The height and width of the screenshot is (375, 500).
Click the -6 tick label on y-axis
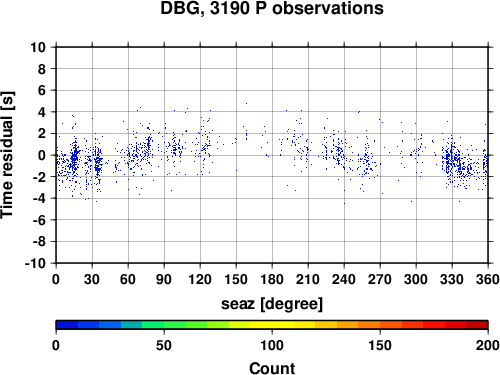click(39, 220)
